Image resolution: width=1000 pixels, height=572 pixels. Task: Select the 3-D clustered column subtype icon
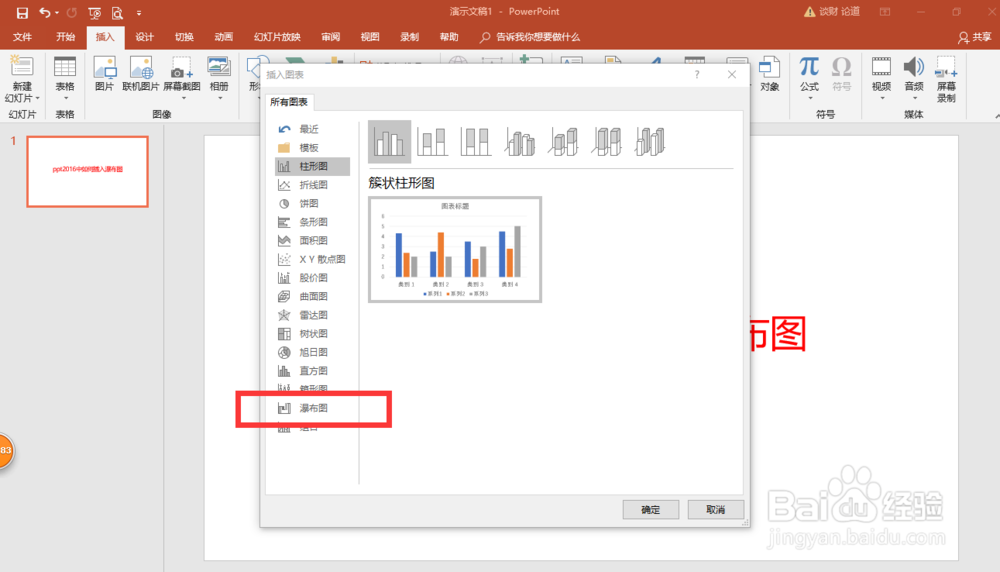520,142
